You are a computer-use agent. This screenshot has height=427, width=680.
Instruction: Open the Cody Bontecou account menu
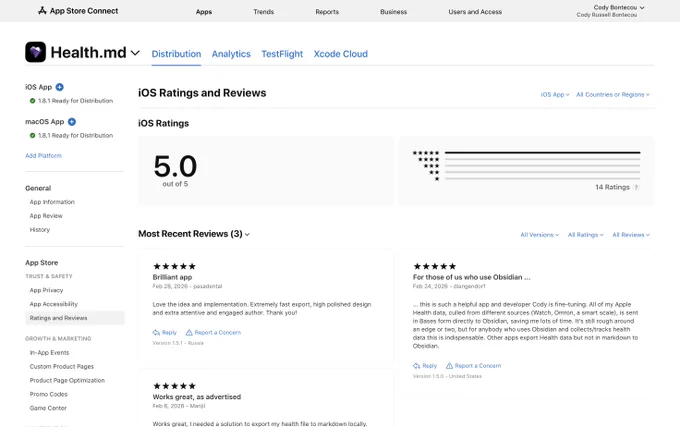[619, 7]
